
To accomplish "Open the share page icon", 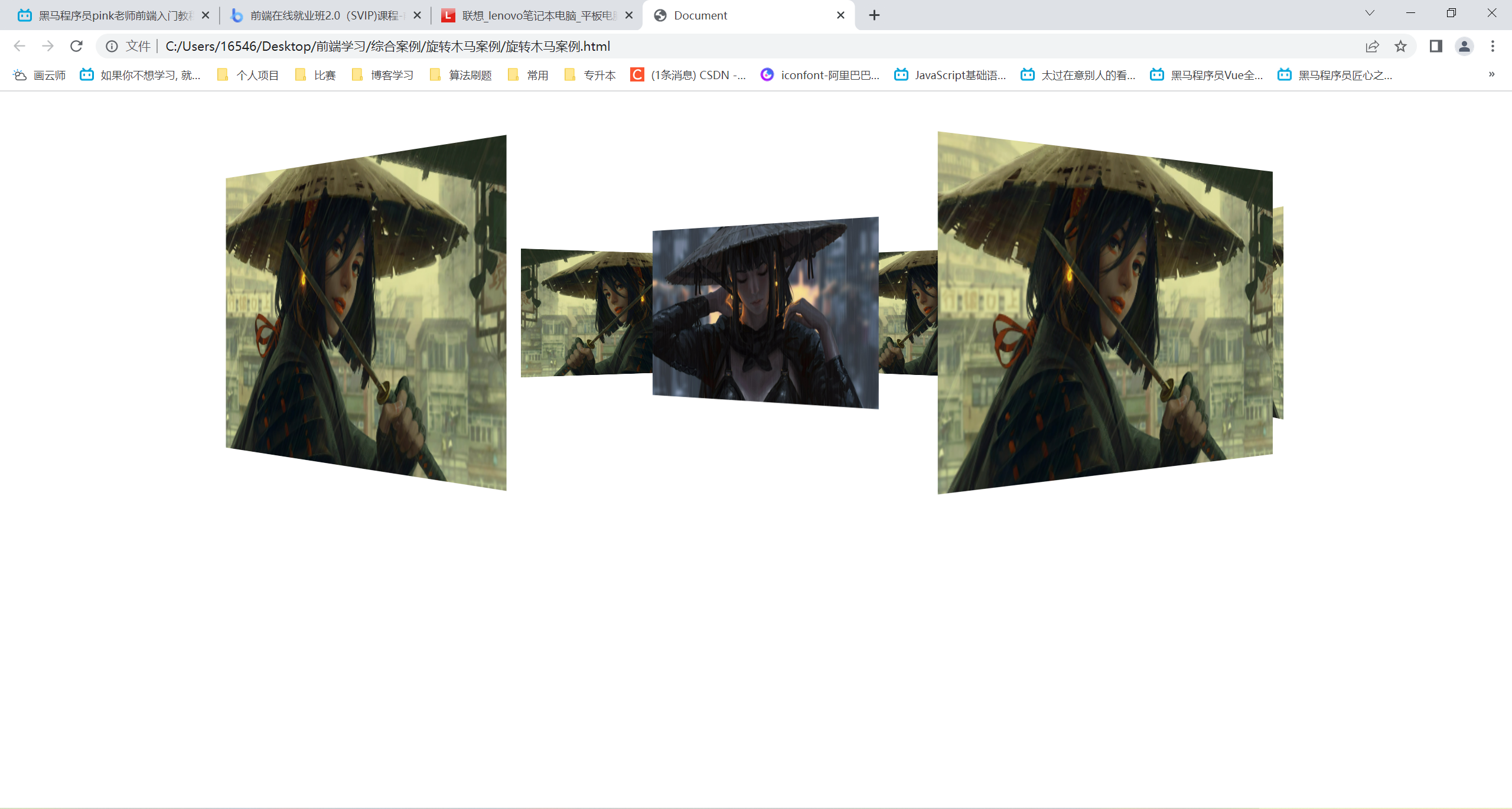I will (1372, 46).
